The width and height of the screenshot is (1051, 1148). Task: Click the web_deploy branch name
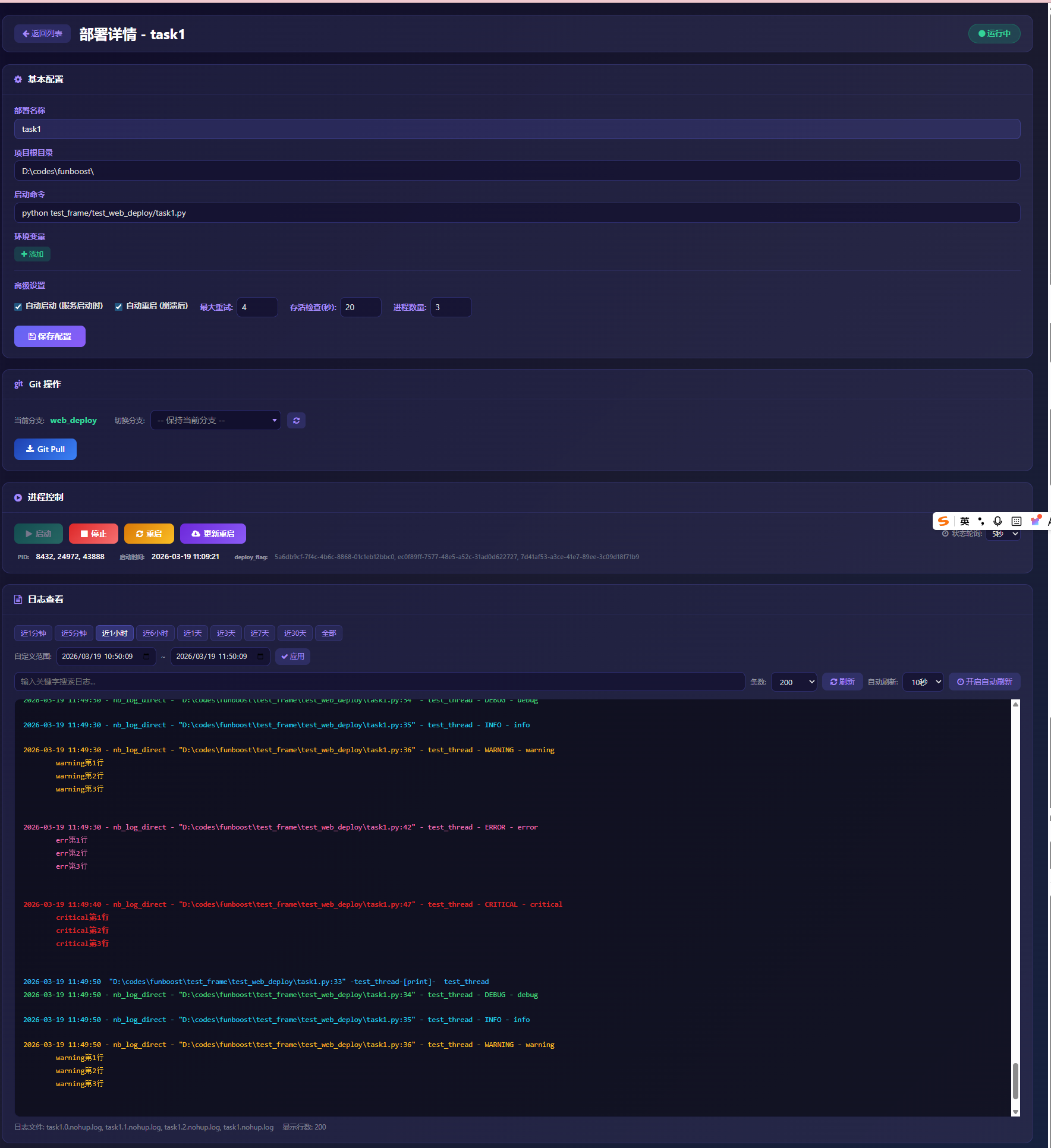pyautogui.click(x=73, y=420)
